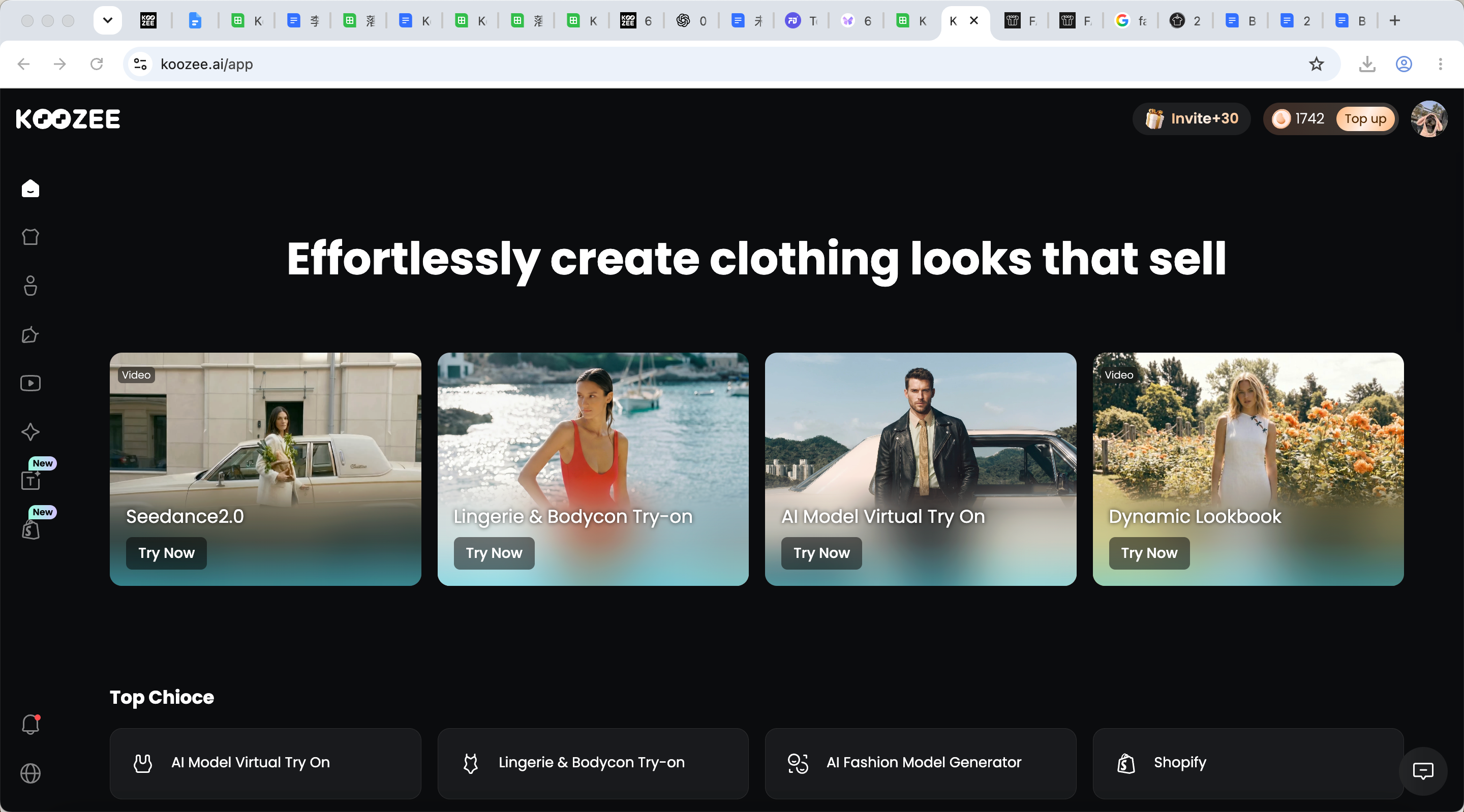
Task: Open the clothing shirt icon in sidebar
Action: point(30,236)
